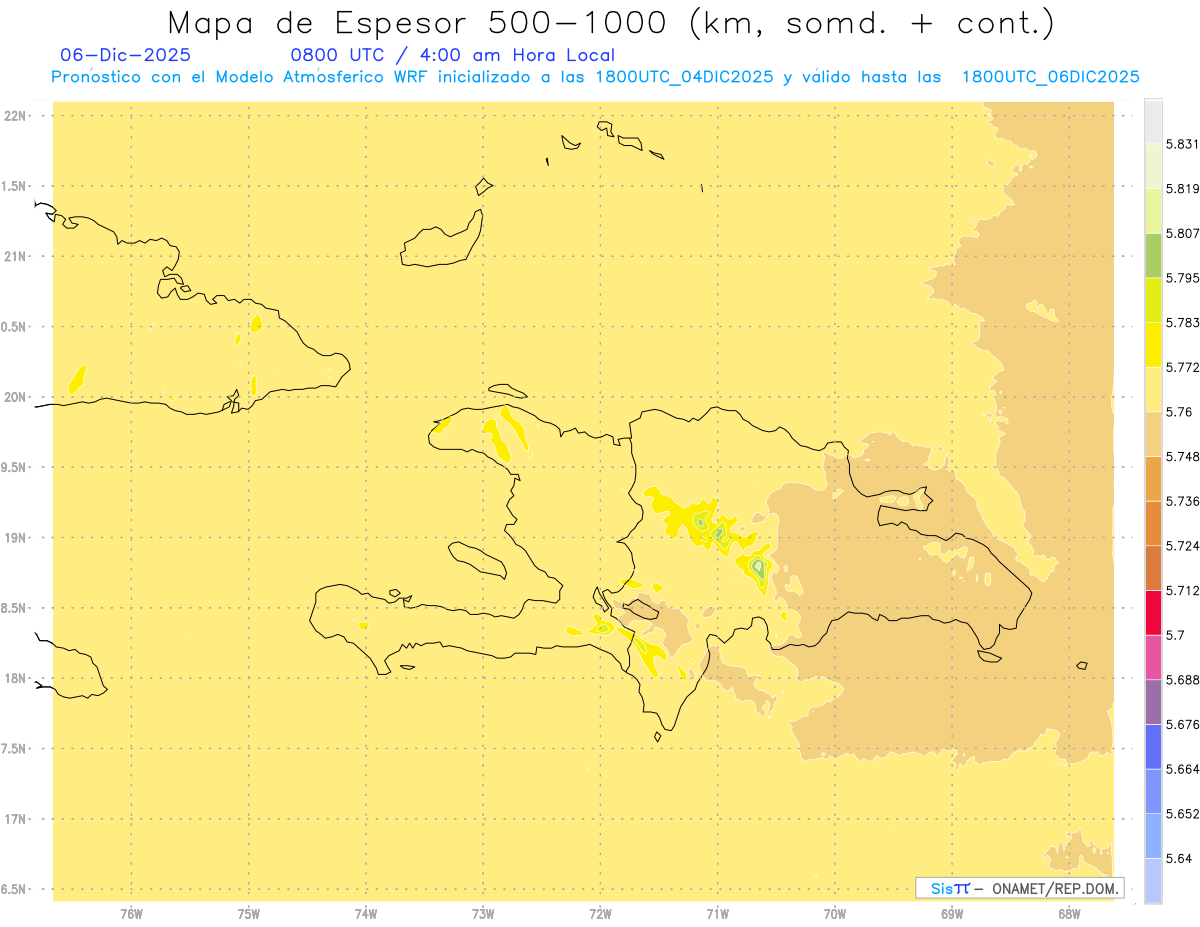This screenshot has width=1200, height=927.
Task: Select the tan swatch between 5.748 and 5.76
Action: 1153,434
